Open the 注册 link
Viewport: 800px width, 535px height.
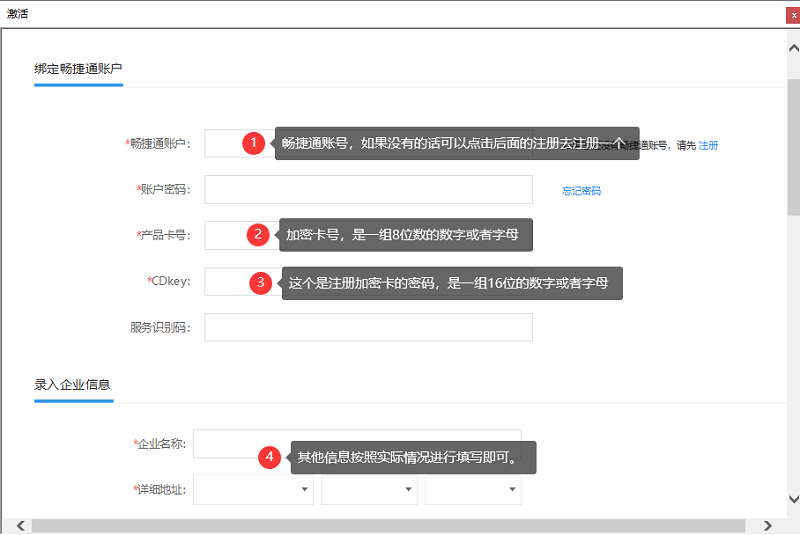(708, 145)
